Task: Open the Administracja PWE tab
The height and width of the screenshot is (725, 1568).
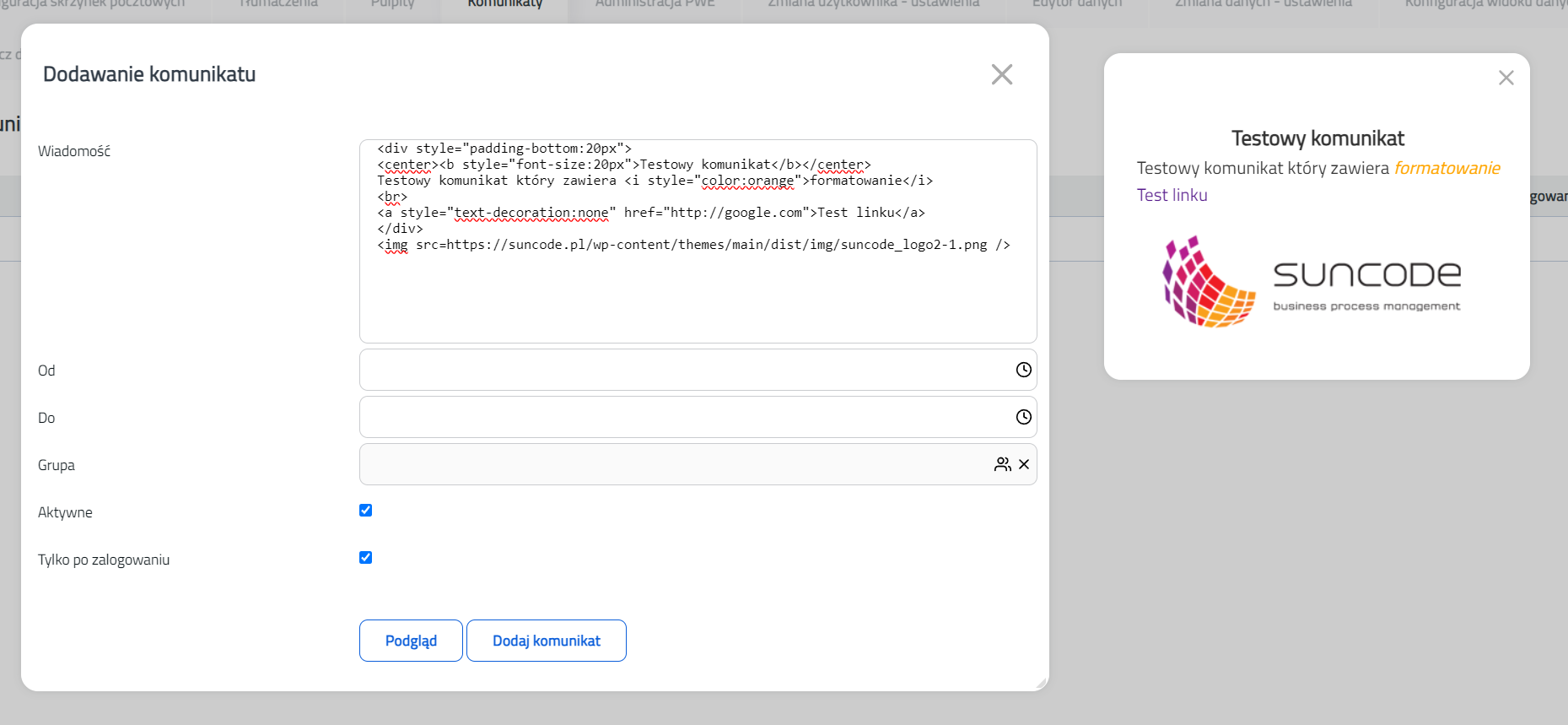Action: 655,4
